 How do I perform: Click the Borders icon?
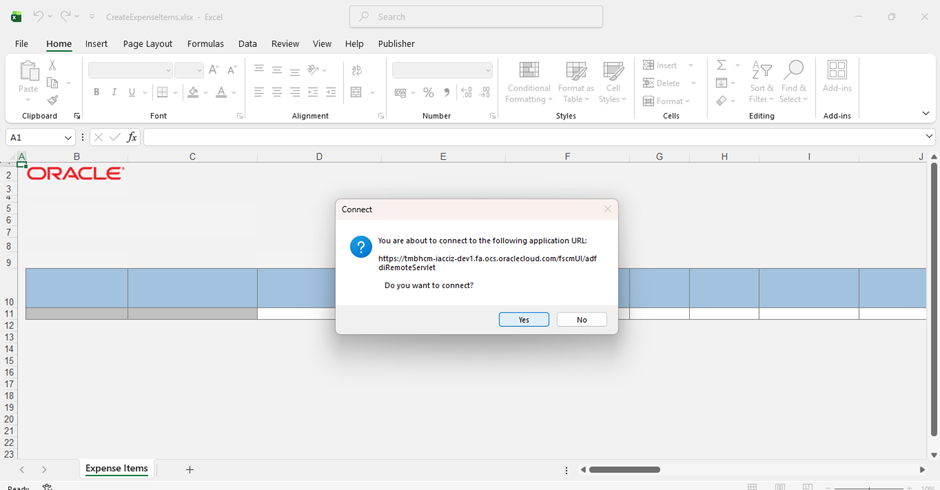[162, 92]
